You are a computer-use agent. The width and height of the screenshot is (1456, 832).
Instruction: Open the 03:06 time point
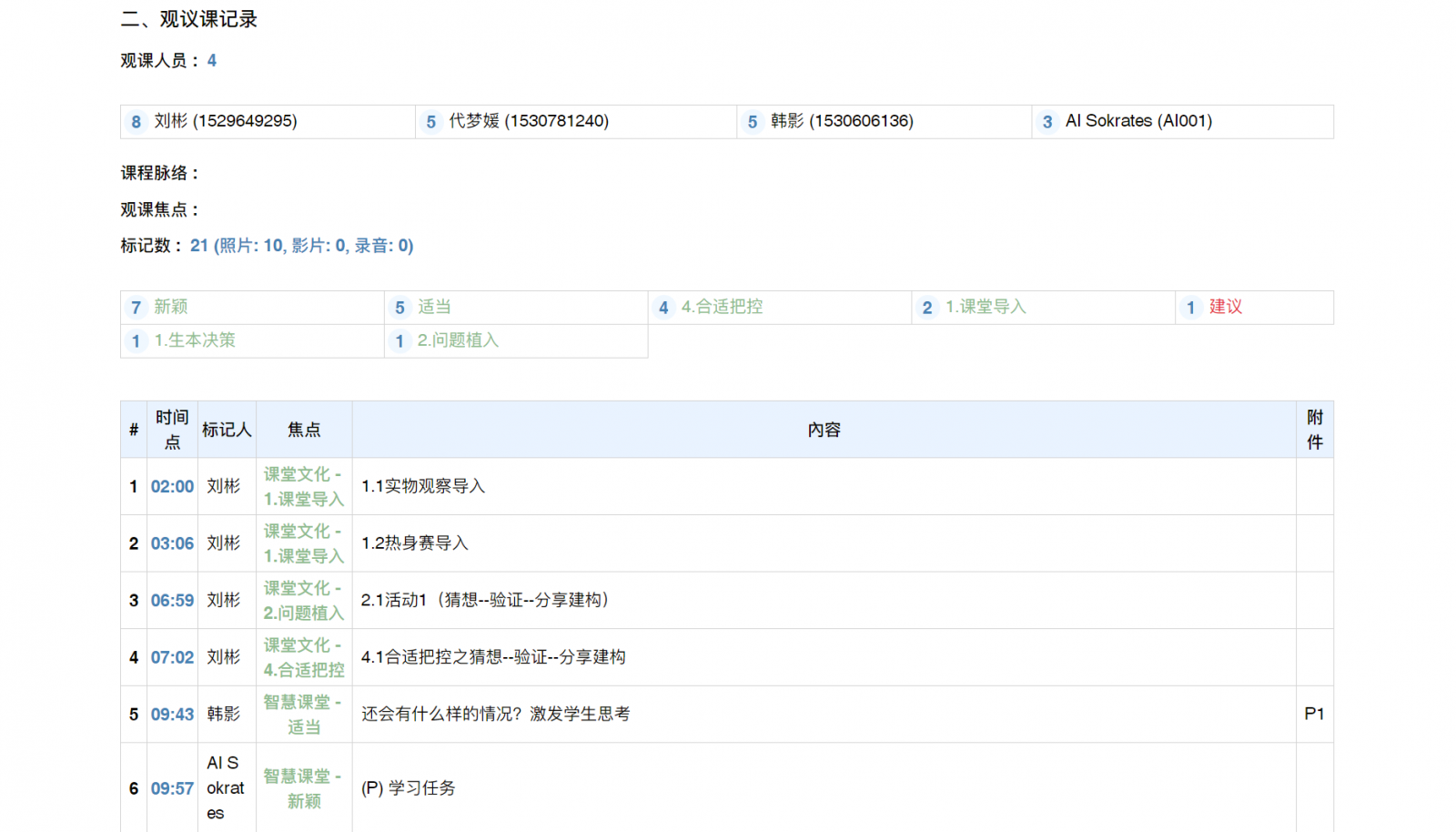(x=172, y=543)
